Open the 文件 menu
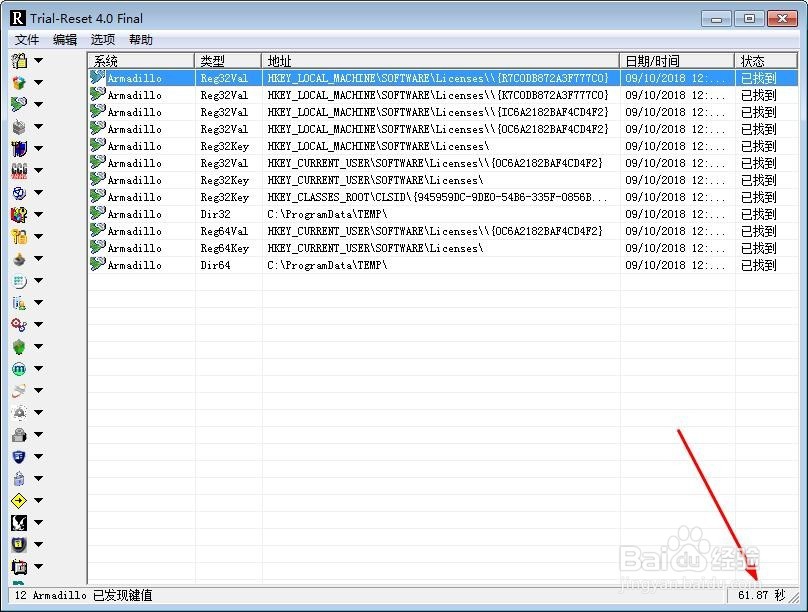808x612 pixels. coord(27,40)
